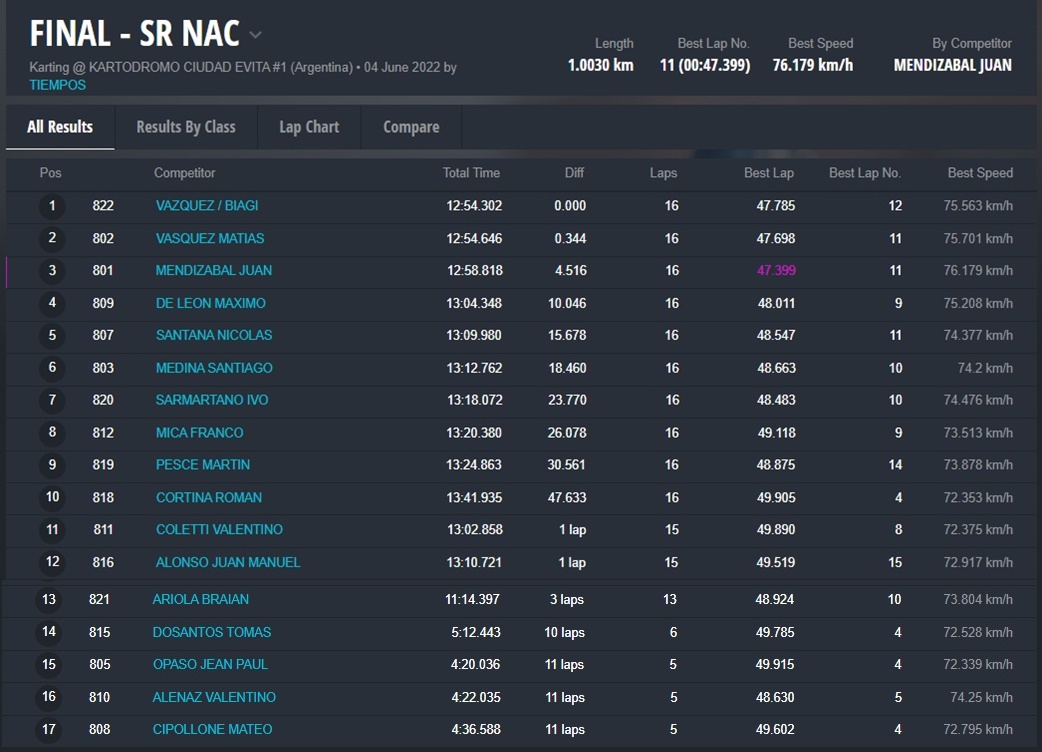1042x752 pixels.
Task: Expand the FINAL - SR NAC title dropdown
Action: pyautogui.click(x=255, y=35)
